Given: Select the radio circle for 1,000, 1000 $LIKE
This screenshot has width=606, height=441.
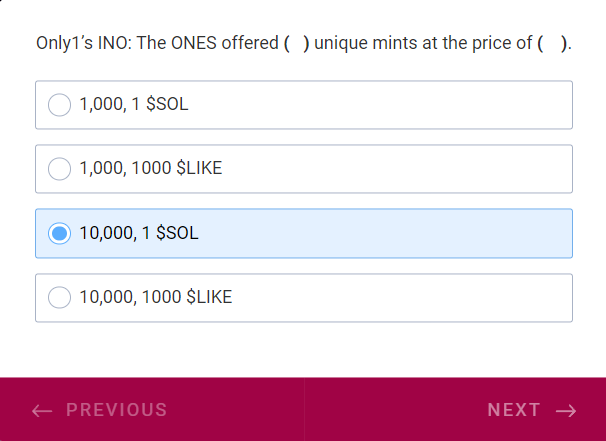Looking at the screenshot, I should tap(60, 169).
